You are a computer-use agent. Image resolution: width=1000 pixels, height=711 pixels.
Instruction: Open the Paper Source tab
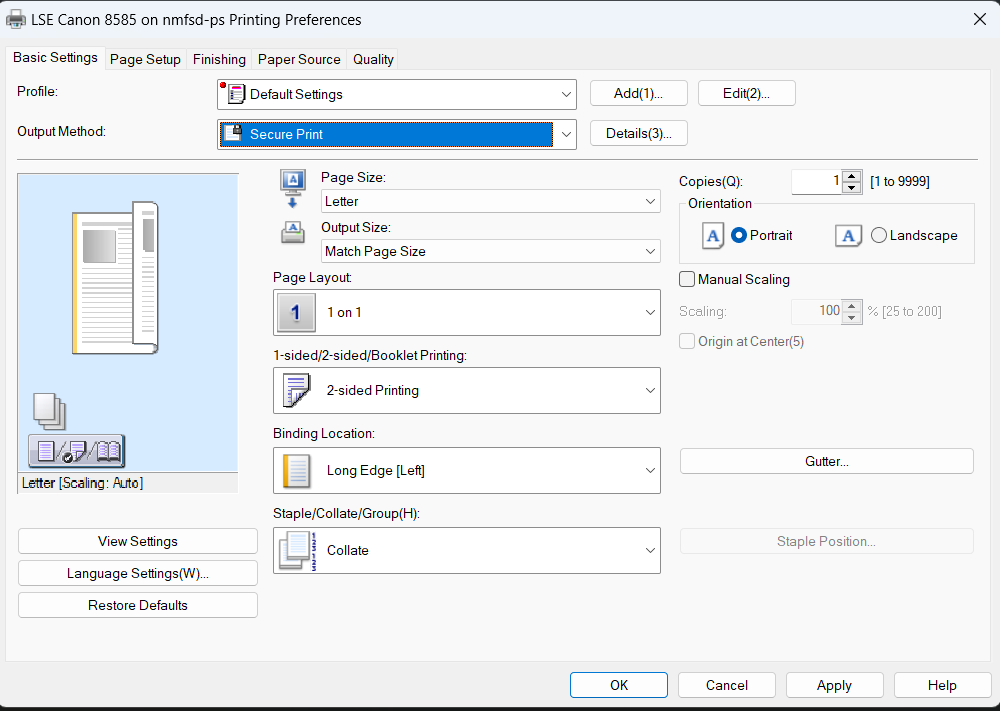(299, 59)
